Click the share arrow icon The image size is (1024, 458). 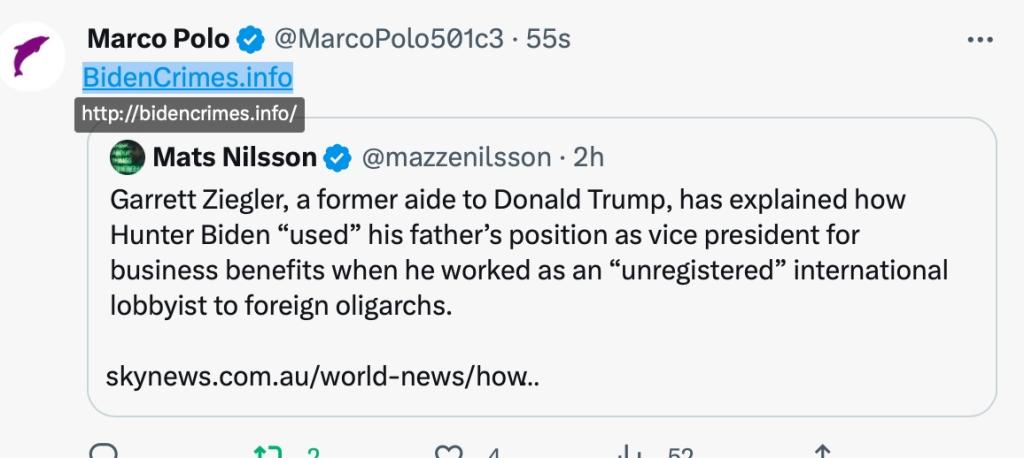coord(822,453)
